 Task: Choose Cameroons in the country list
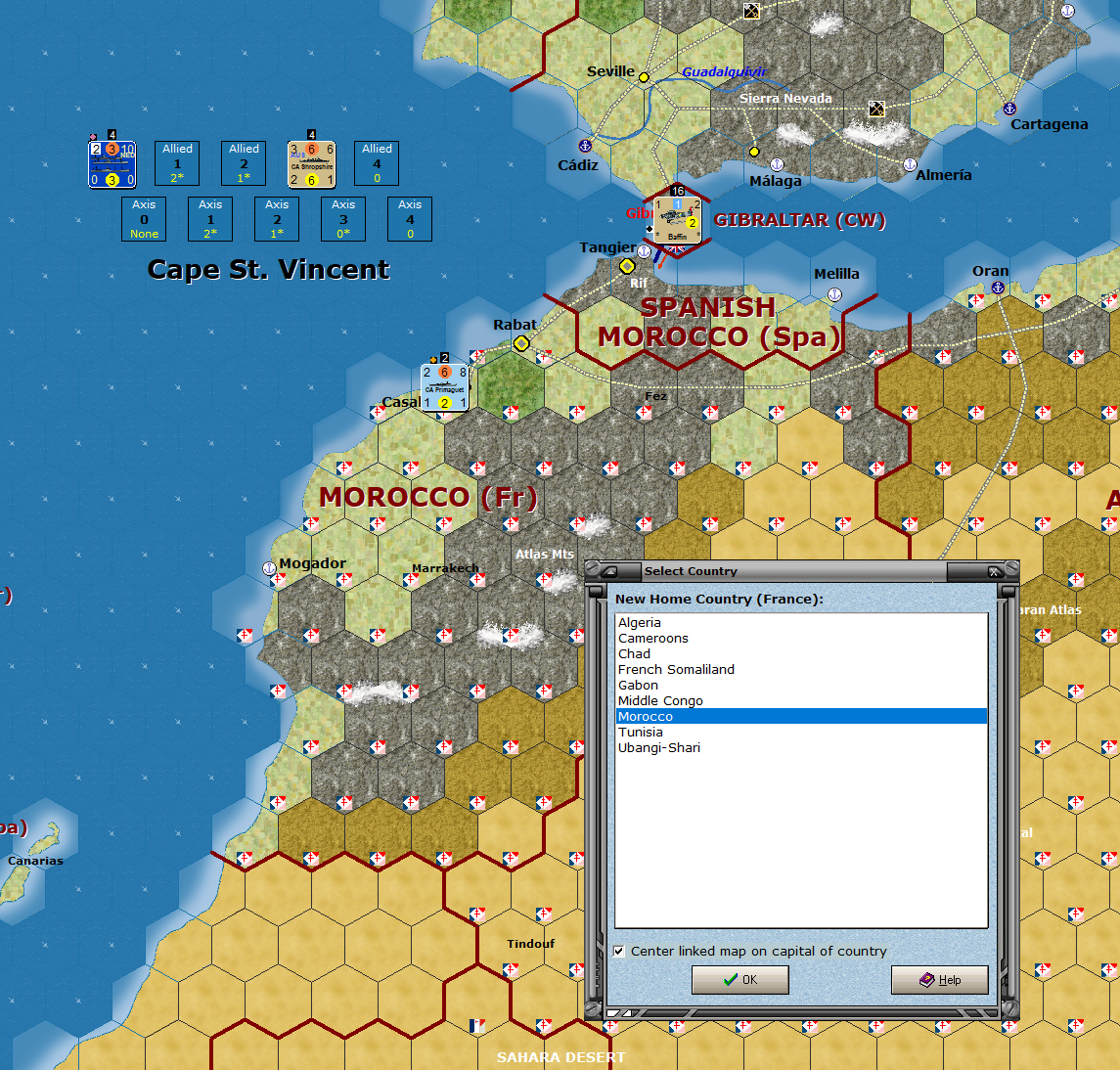click(x=801, y=638)
